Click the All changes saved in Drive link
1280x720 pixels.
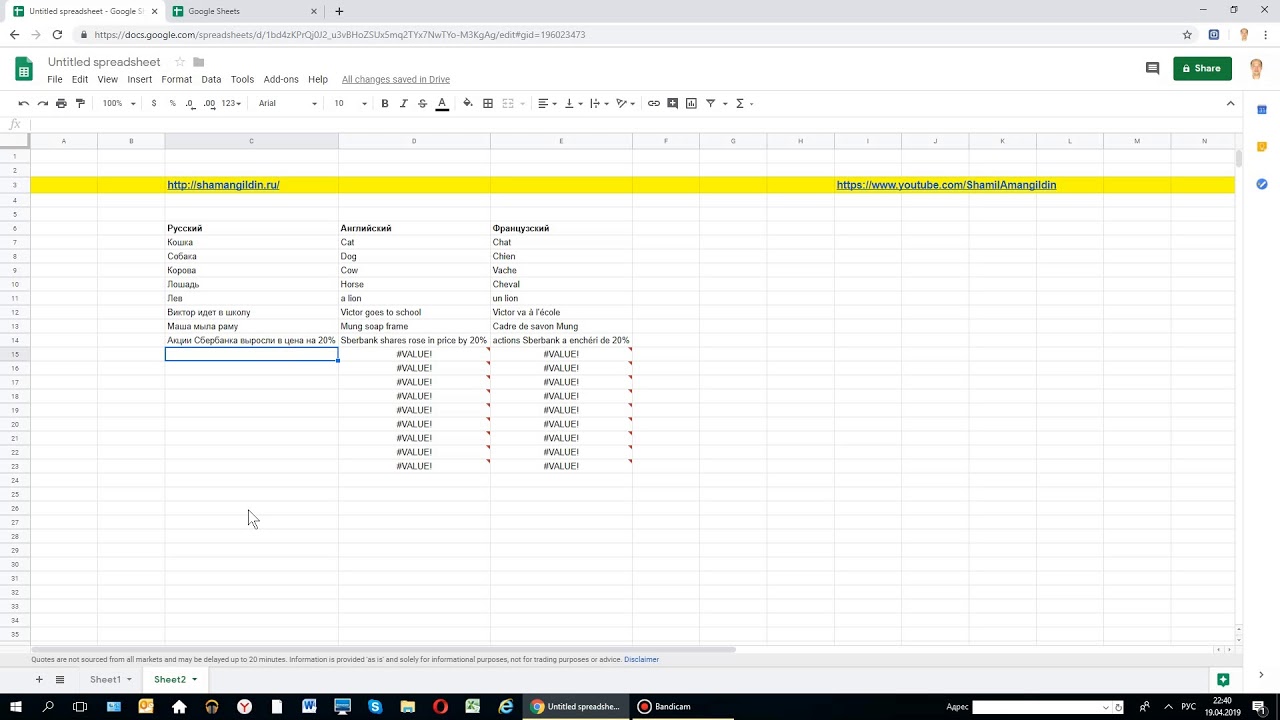[396, 79]
